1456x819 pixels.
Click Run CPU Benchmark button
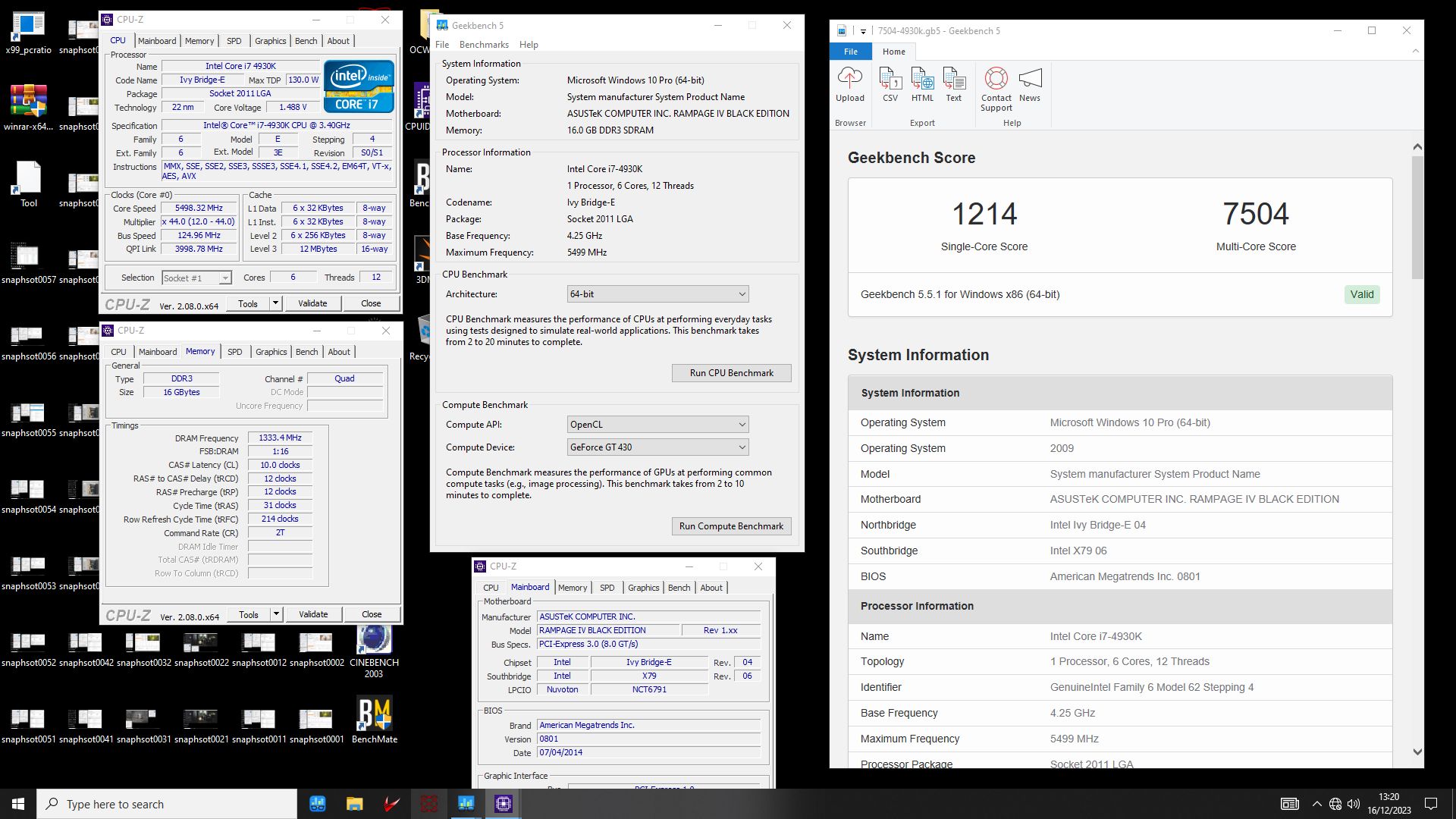[x=731, y=373]
